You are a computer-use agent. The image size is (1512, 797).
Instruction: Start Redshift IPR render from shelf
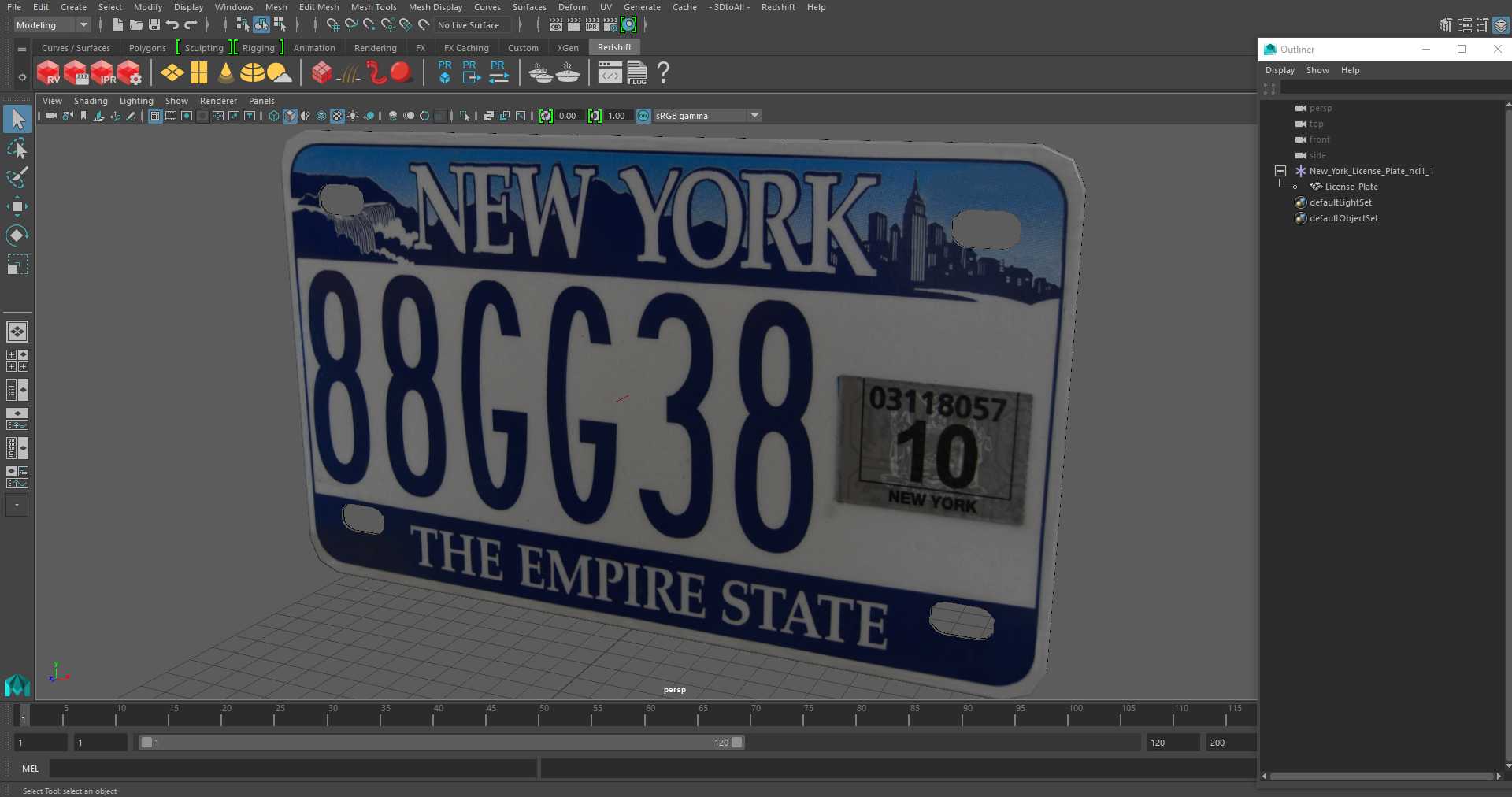[x=102, y=73]
